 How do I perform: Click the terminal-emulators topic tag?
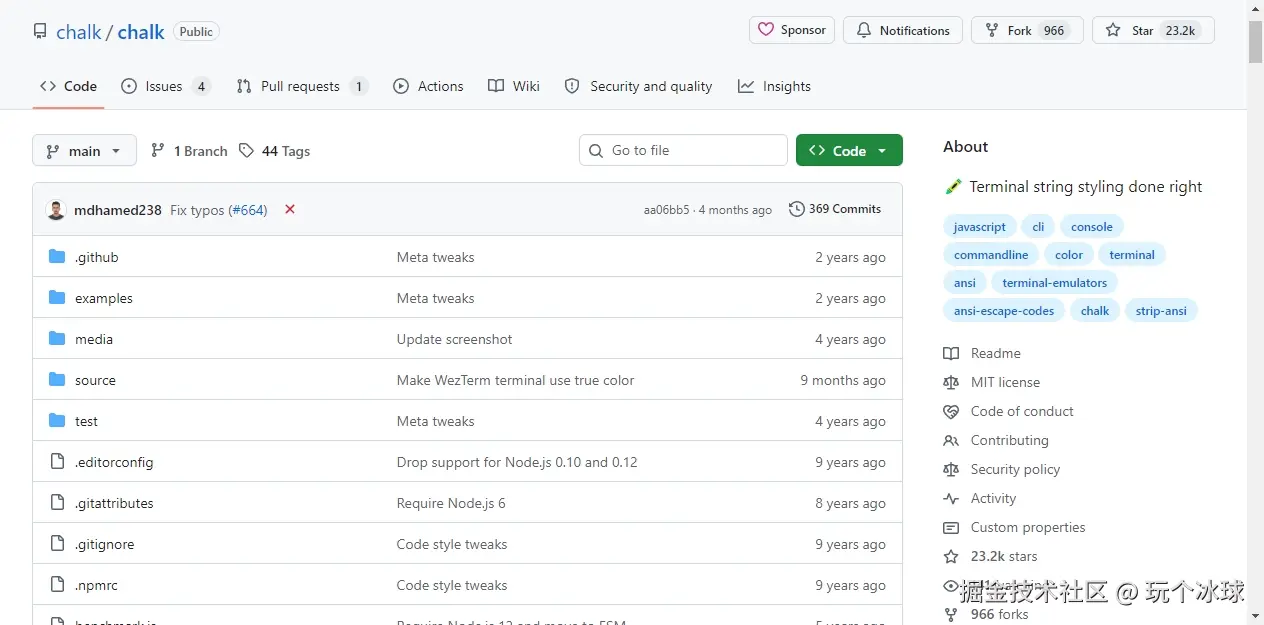click(1055, 283)
